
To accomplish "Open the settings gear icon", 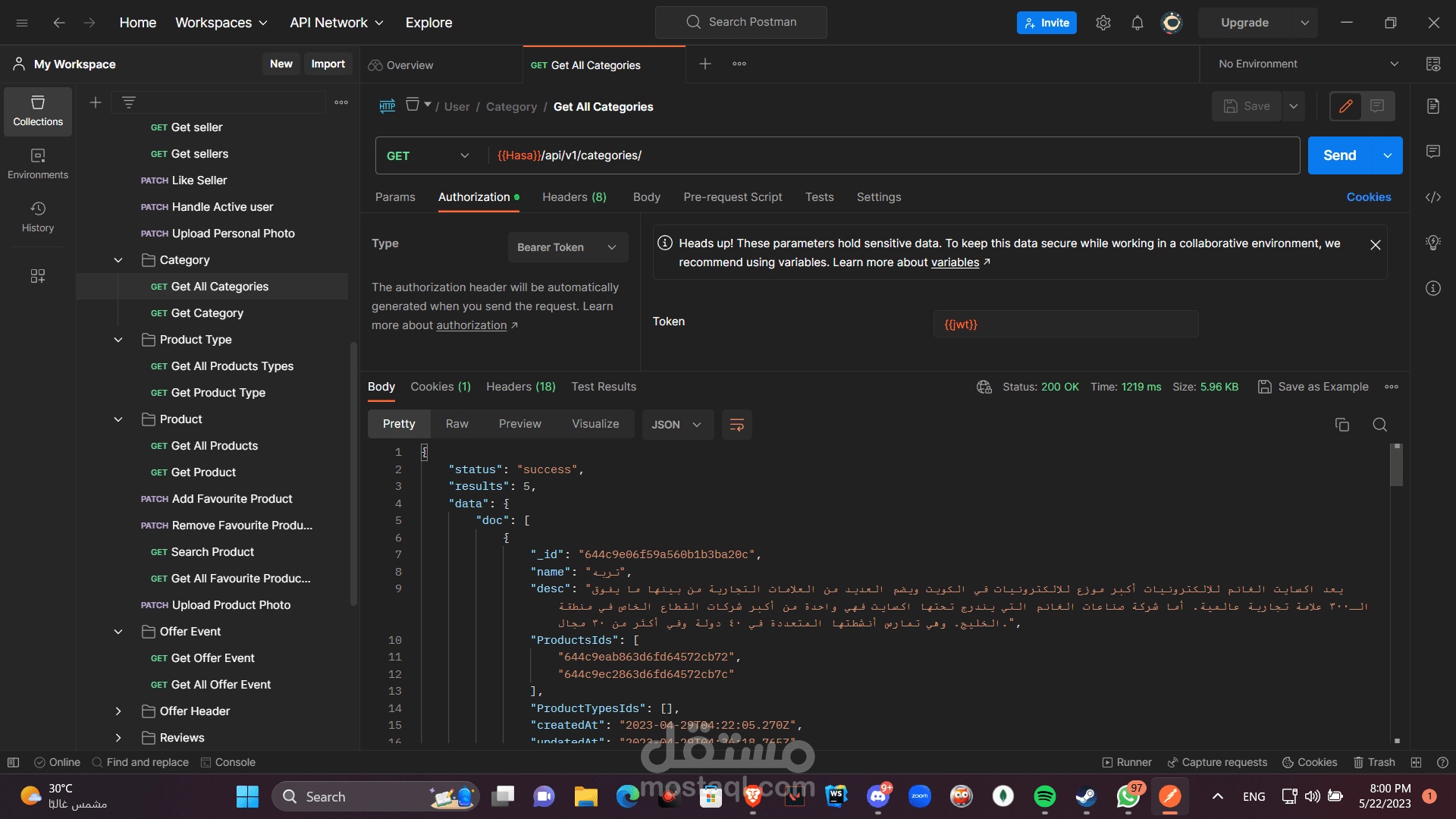I will 1103,23.
